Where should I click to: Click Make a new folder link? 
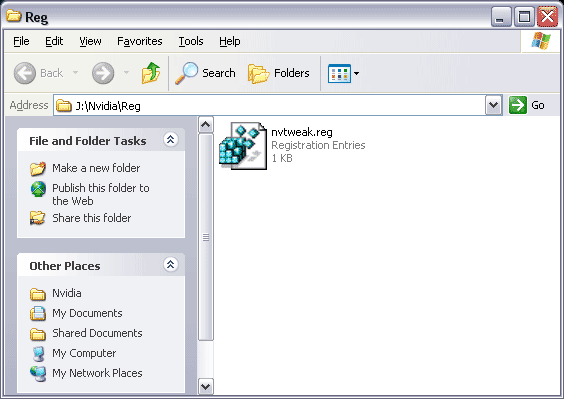96,168
